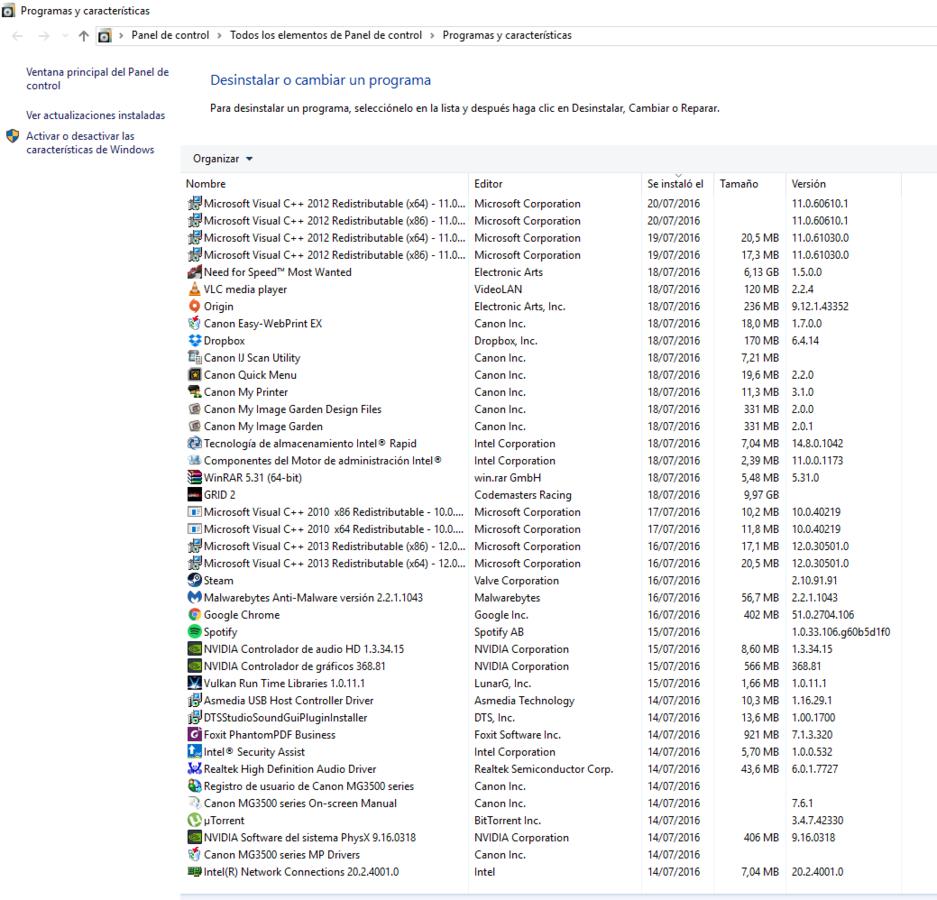Screen dimensions: 937x900
Task: Sort programs by Tamaño column
Action: pos(738,184)
